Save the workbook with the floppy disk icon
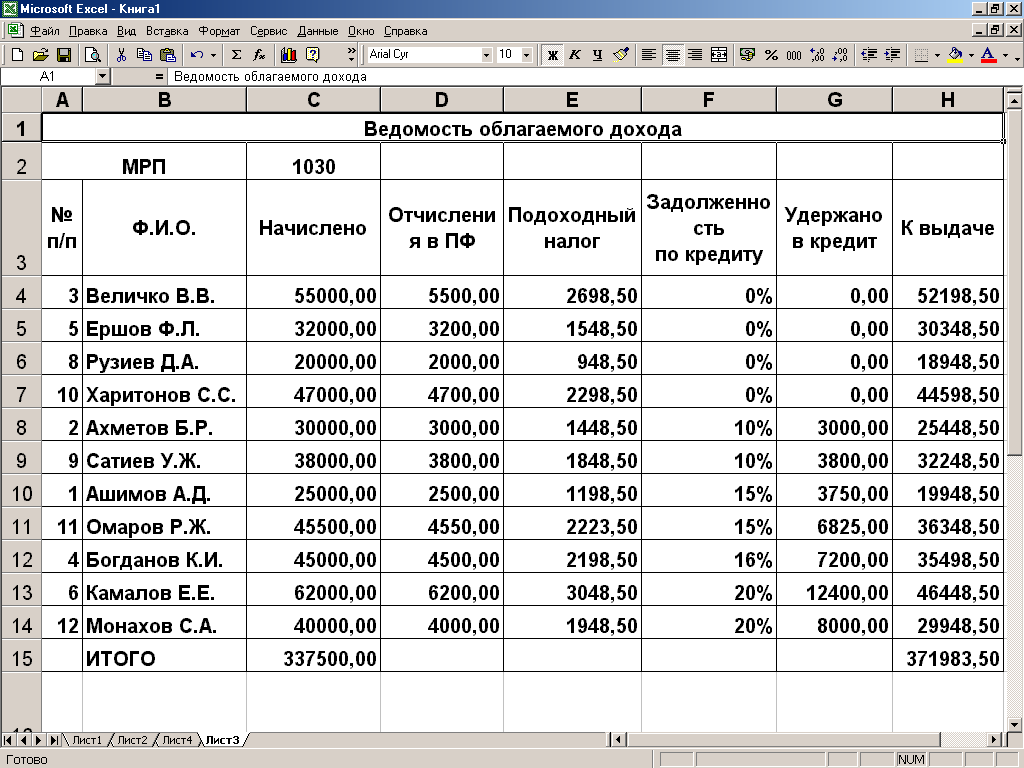Viewport: 1024px width, 768px height. tap(64, 55)
